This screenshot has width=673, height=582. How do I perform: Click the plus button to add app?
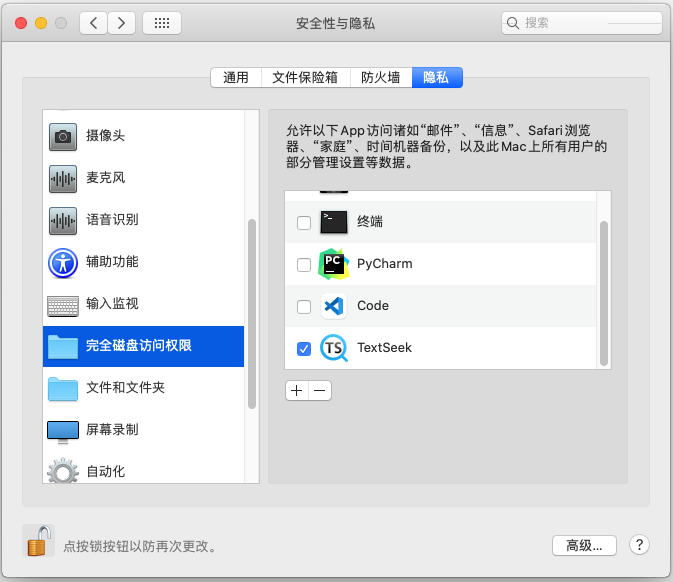point(296,391)
